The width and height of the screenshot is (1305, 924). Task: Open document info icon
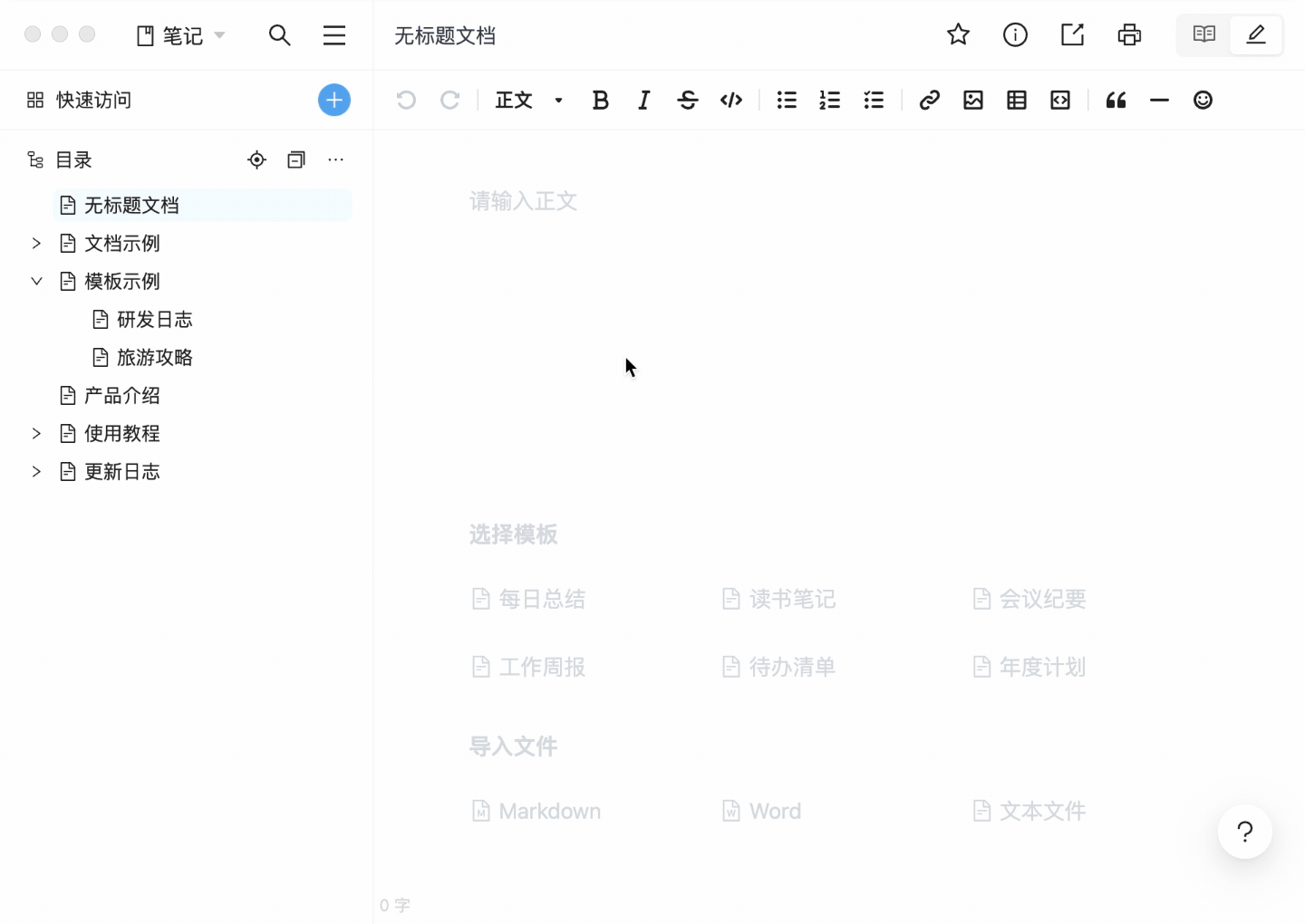coord(1015,34)
